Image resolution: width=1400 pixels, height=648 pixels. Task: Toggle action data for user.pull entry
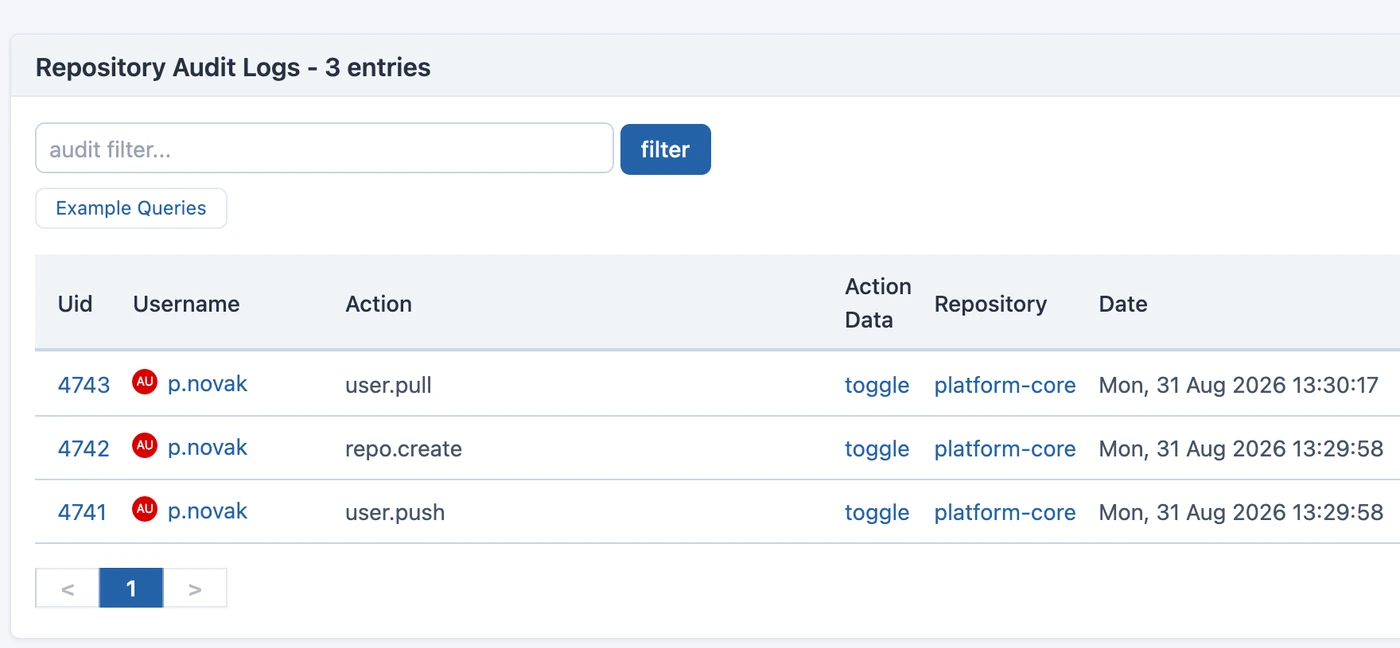coord(877,385)
